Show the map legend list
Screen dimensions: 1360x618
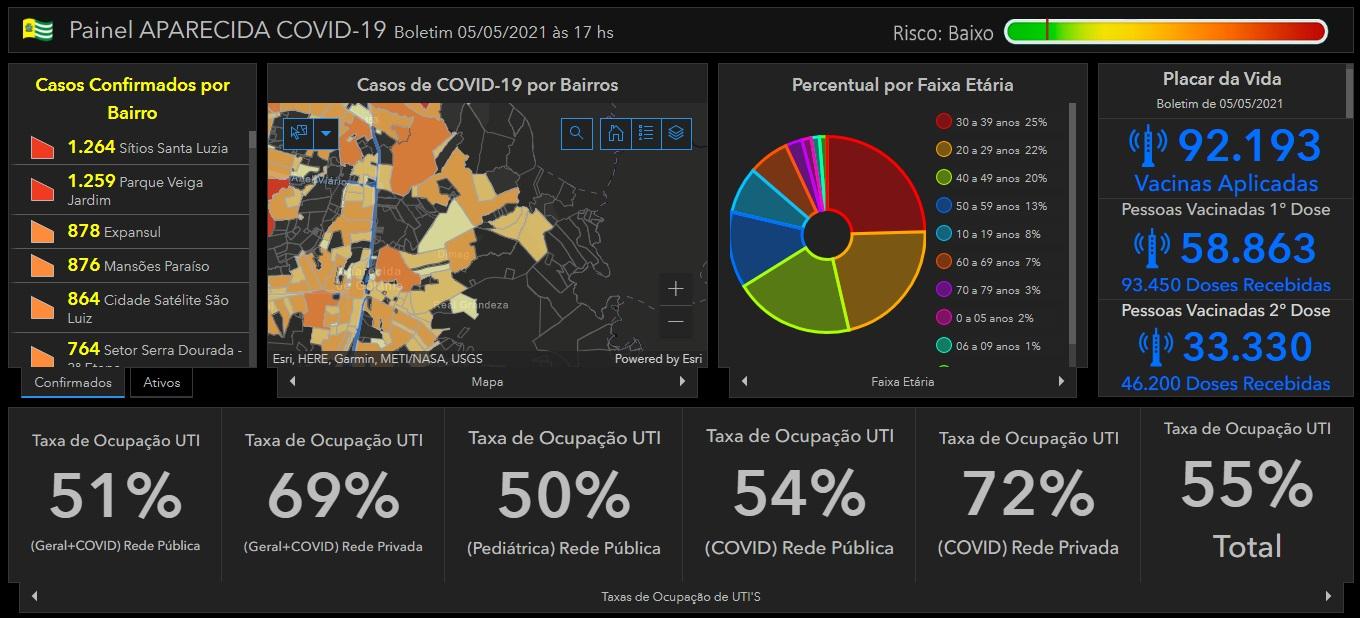[x=646, y=133]
